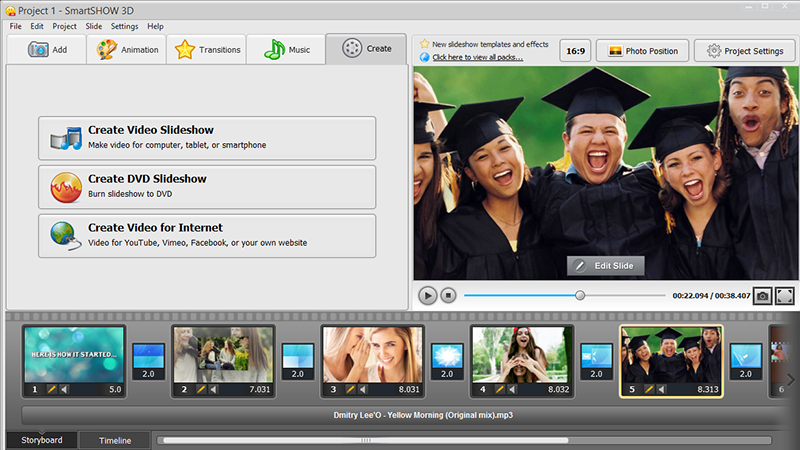Click the pencil edit icon on slide 2
The width and height of the screenshot is (800, 450).
click(201, 389)
